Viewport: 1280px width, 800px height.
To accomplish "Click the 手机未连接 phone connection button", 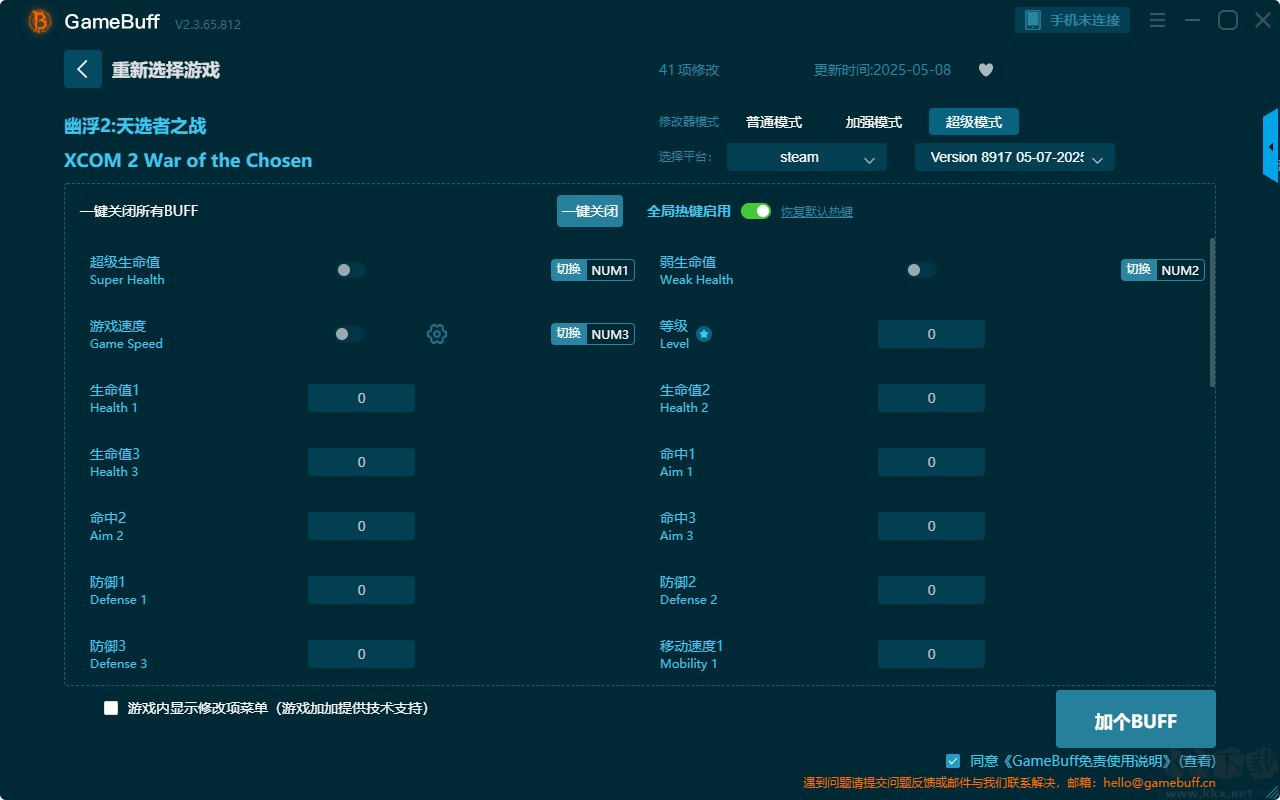I will [1073, 20].
